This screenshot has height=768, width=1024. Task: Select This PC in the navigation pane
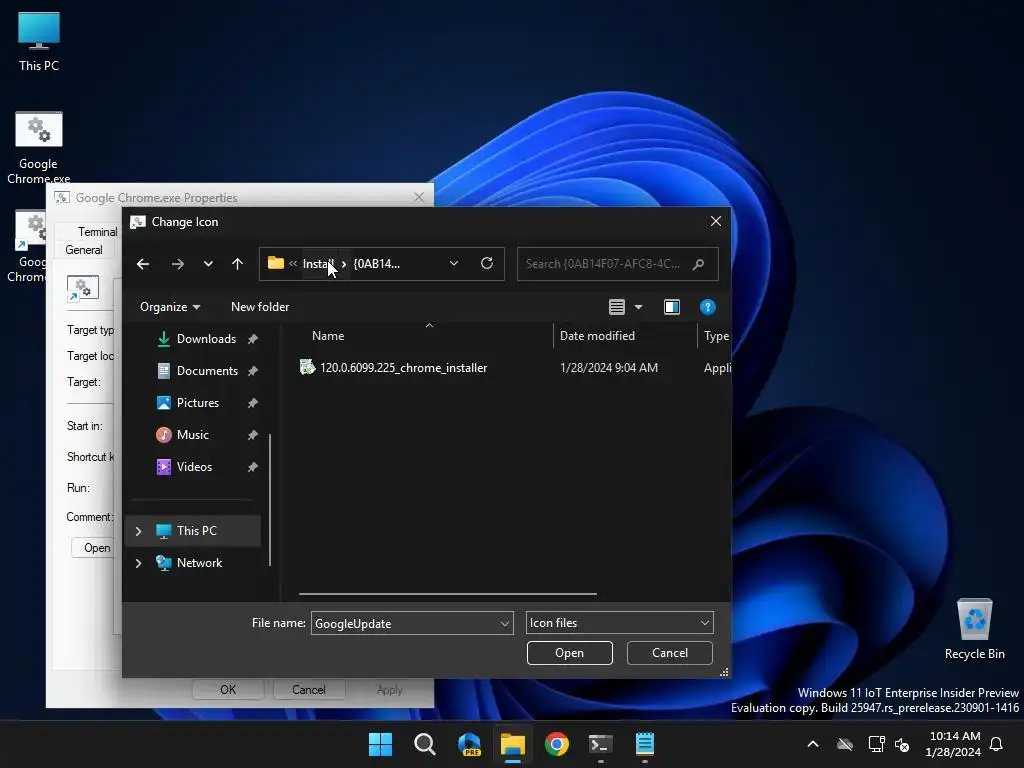(197, 531)
